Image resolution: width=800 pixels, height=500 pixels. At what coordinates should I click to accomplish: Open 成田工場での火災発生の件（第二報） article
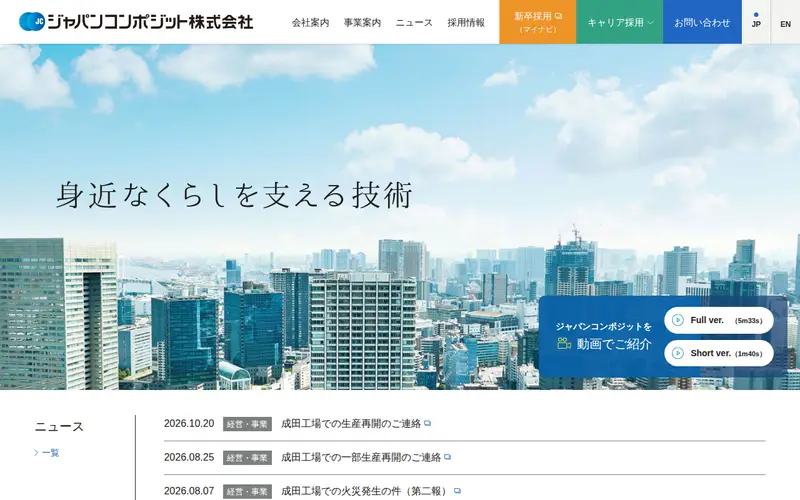pyautogui.click(x=365, y=491)
